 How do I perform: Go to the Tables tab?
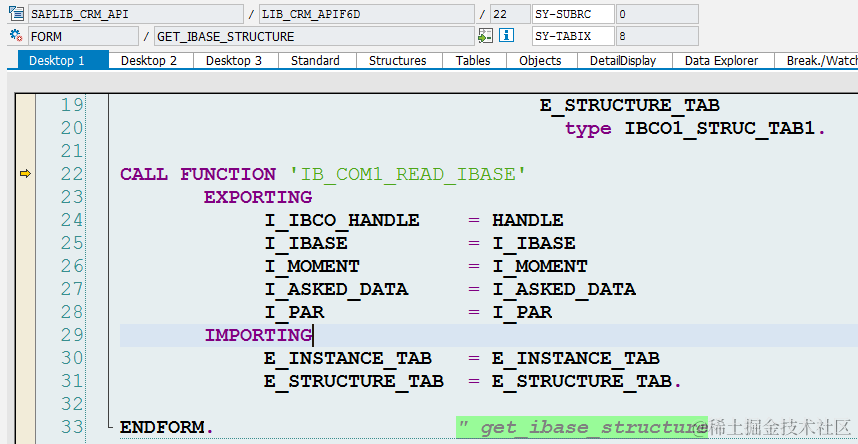pos(473,60)
